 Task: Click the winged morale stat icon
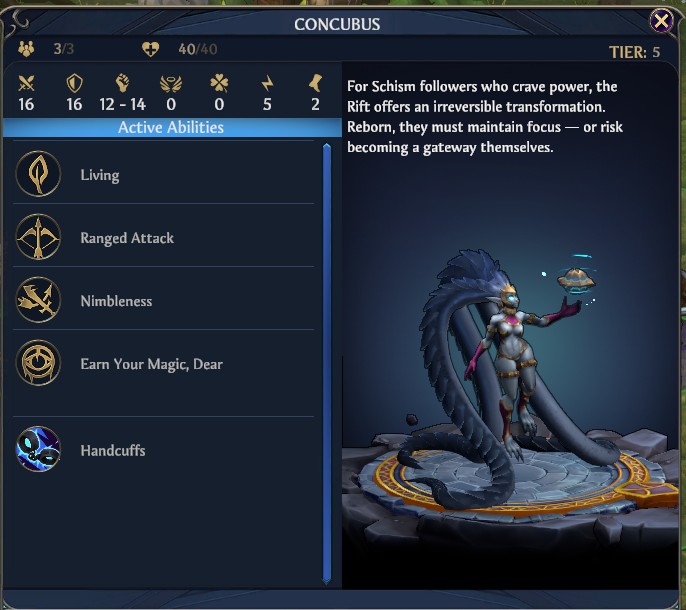pyautogui.click(x=171, y=84)
